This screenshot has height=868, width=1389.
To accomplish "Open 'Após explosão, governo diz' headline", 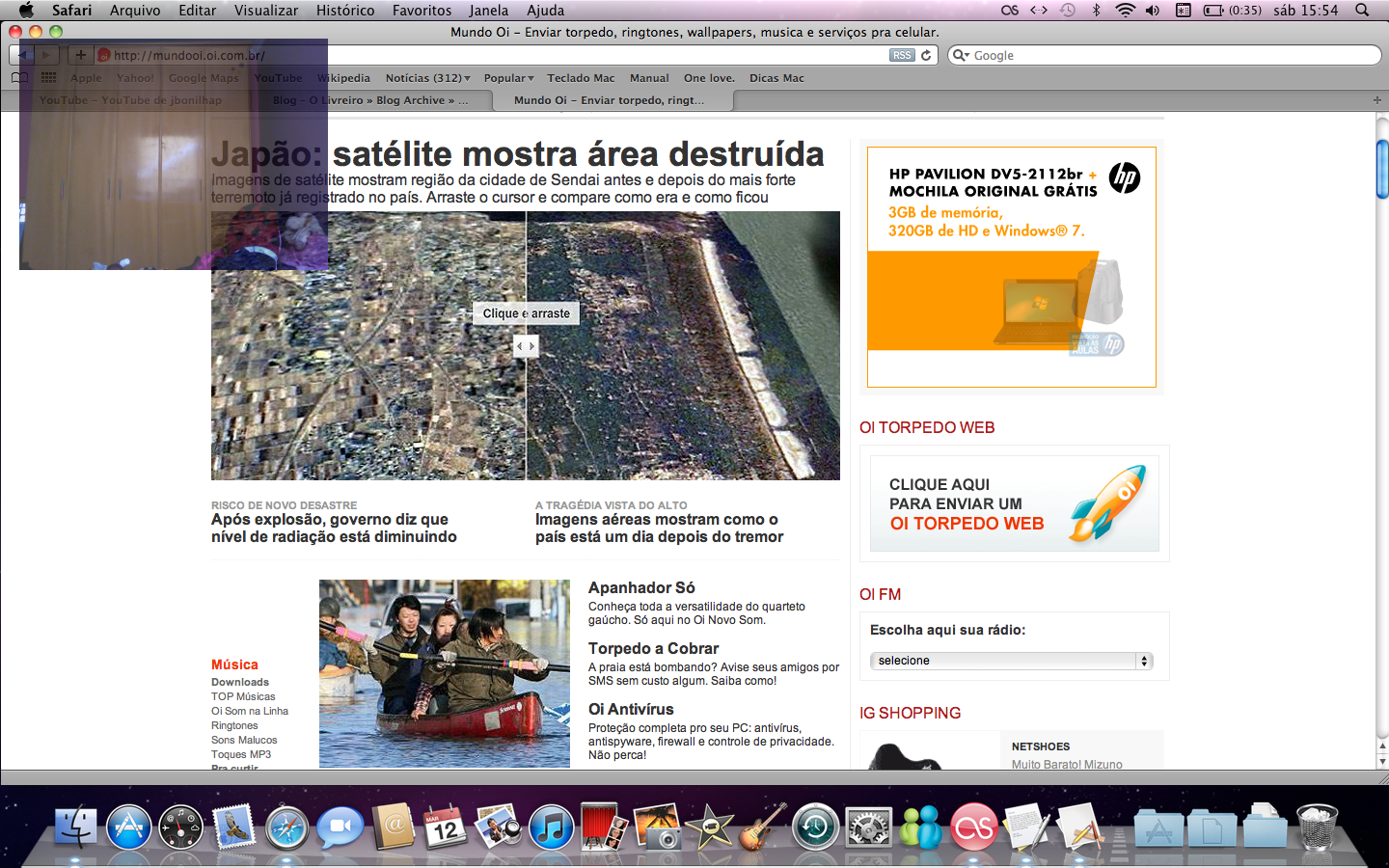I will [x=334, y=529].
